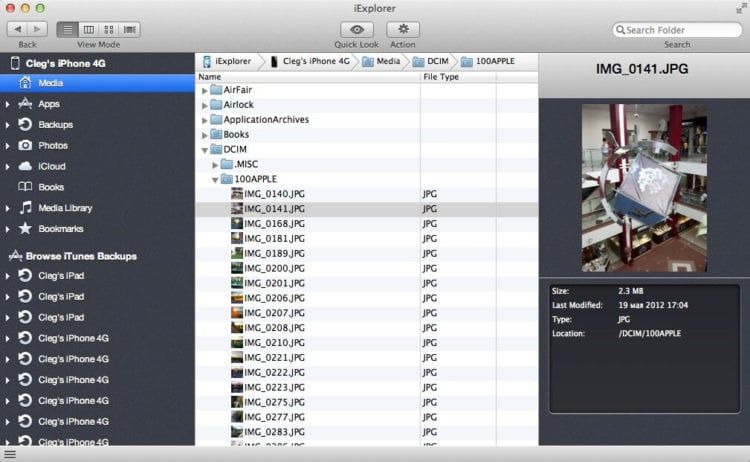Switch to list view mode
Image resolution: width=750 pixels, height=462 pixels.
(x=67, y=30)
